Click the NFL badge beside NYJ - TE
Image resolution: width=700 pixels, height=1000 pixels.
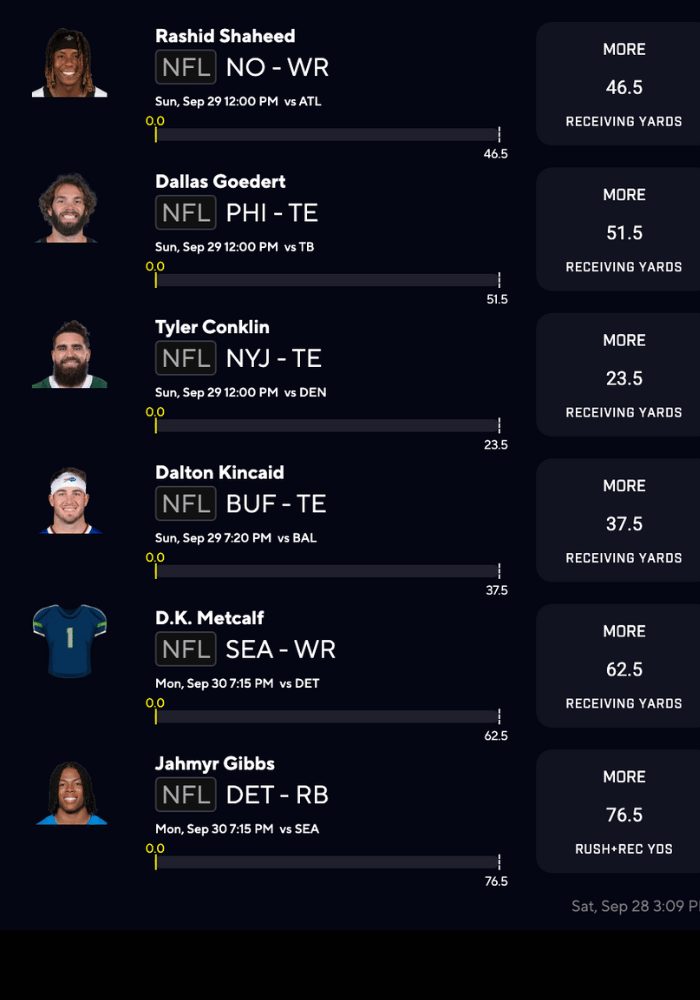(x=186, y=358)
